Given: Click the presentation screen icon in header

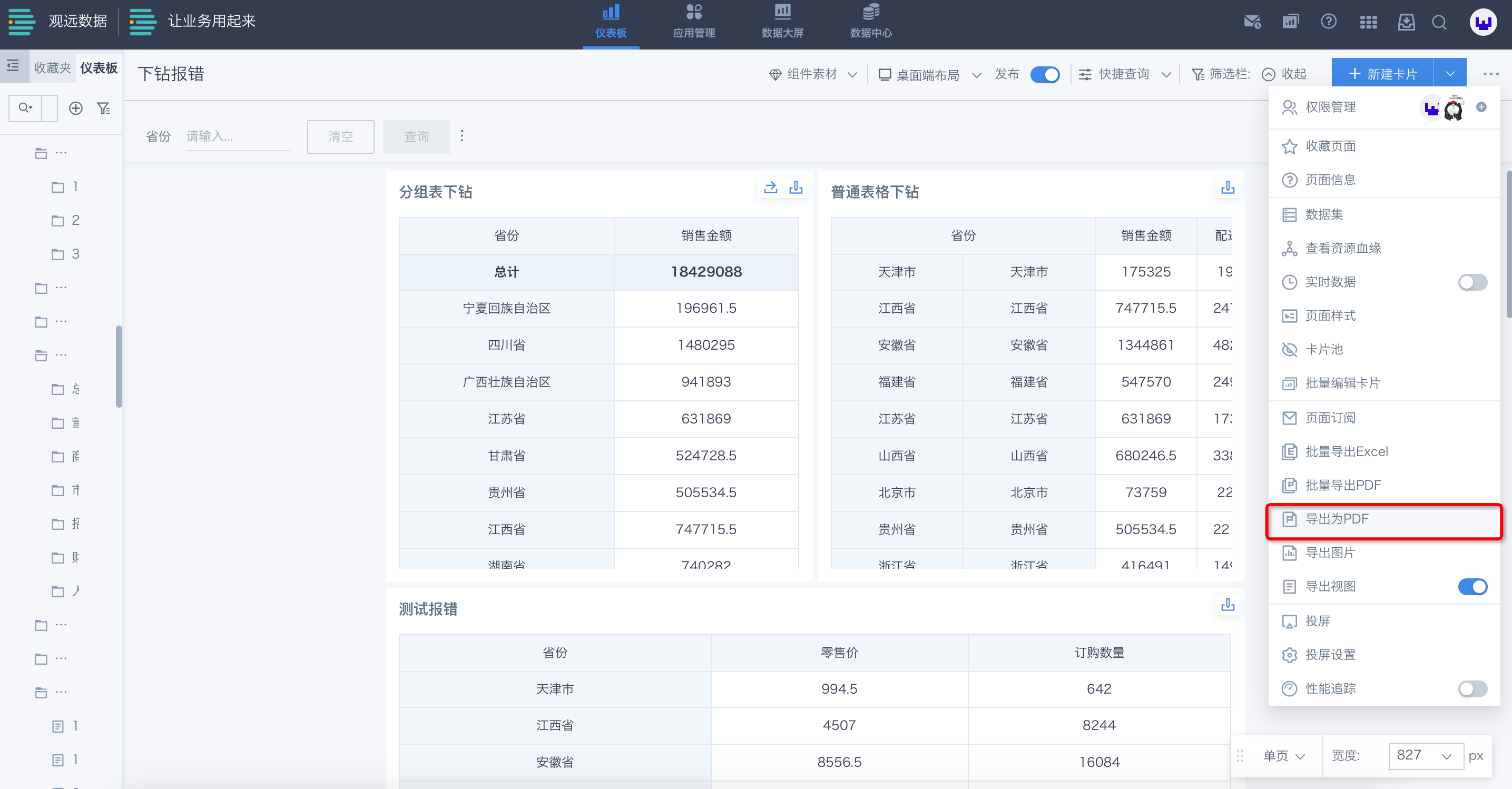Looking at the screenshot, I should click(x=1290, y=22).
